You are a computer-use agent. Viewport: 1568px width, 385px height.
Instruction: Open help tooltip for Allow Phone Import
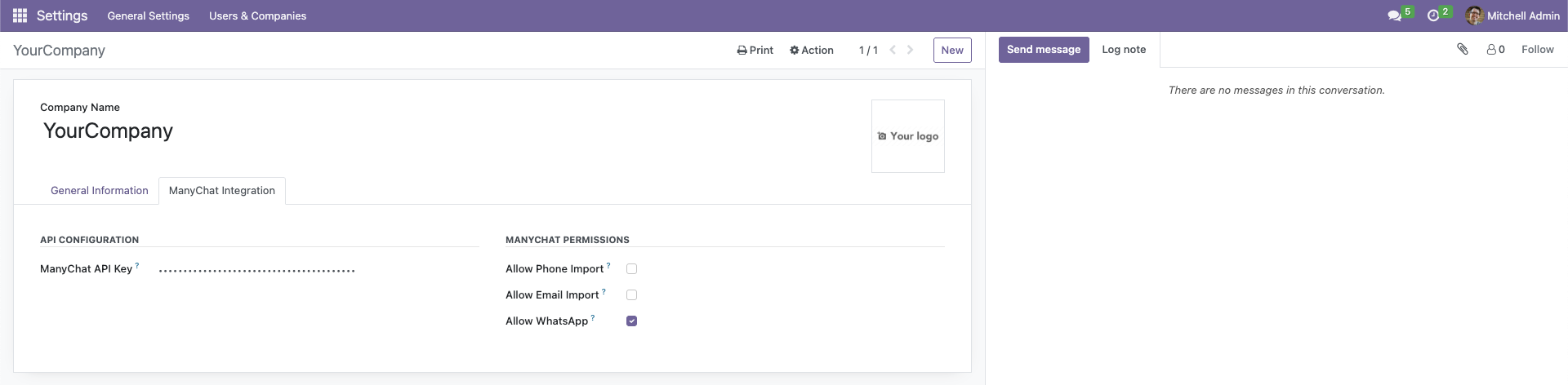coord(608,265)
